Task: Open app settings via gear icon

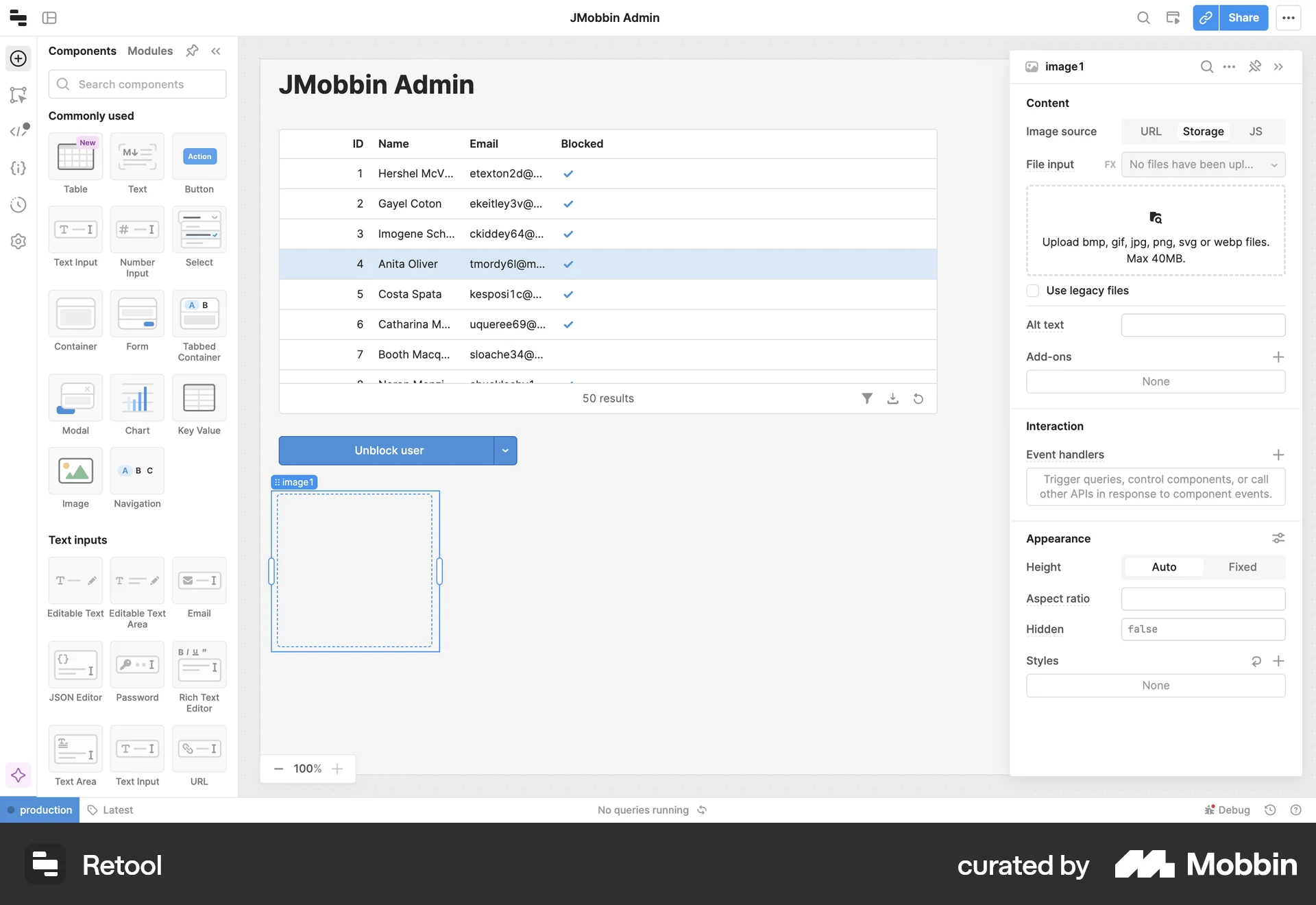Action: pos(18,241)
